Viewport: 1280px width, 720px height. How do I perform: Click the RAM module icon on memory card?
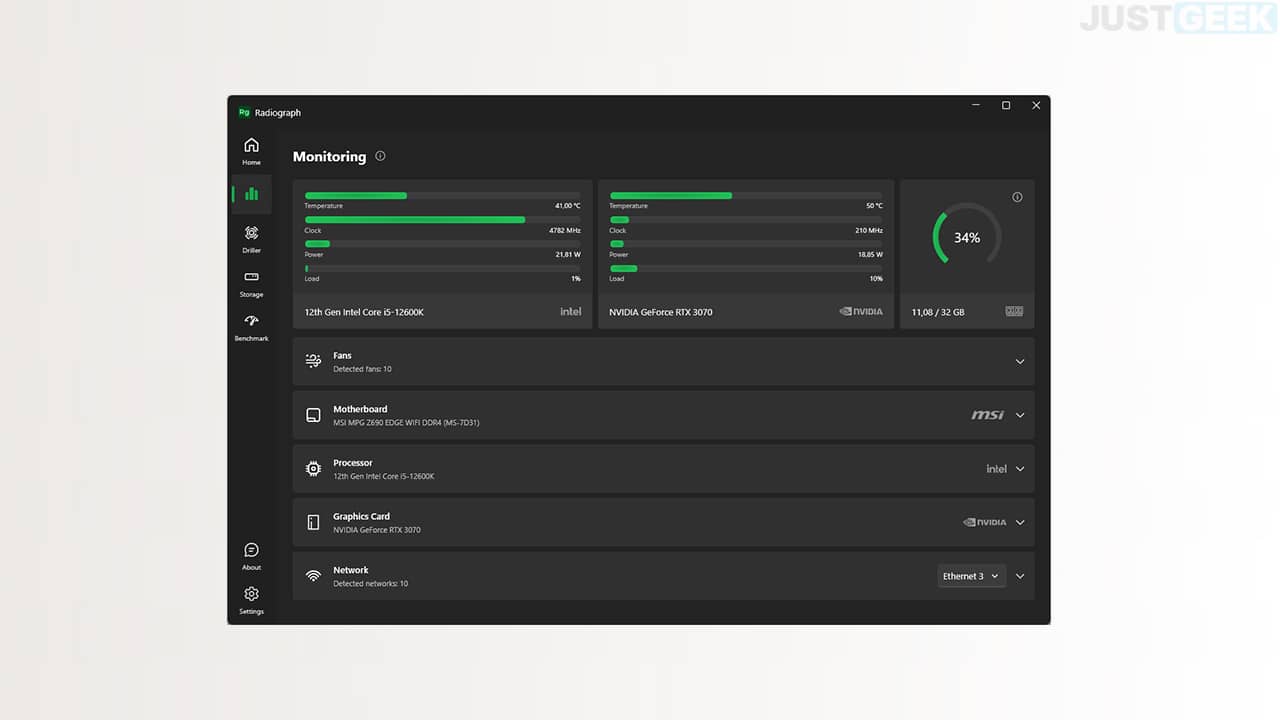(1014, 312)
